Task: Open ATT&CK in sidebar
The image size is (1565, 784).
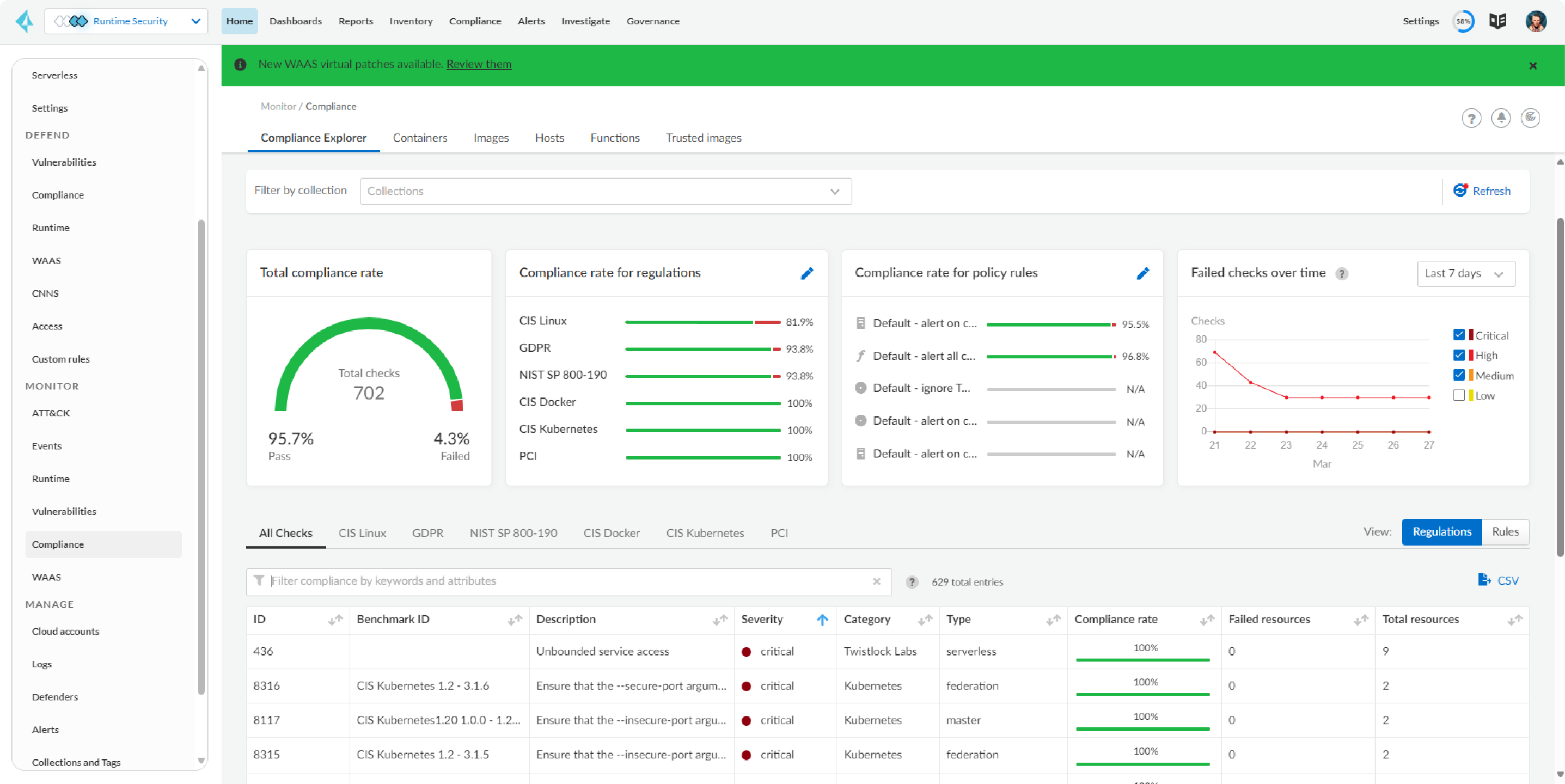Action: [51, 413]
